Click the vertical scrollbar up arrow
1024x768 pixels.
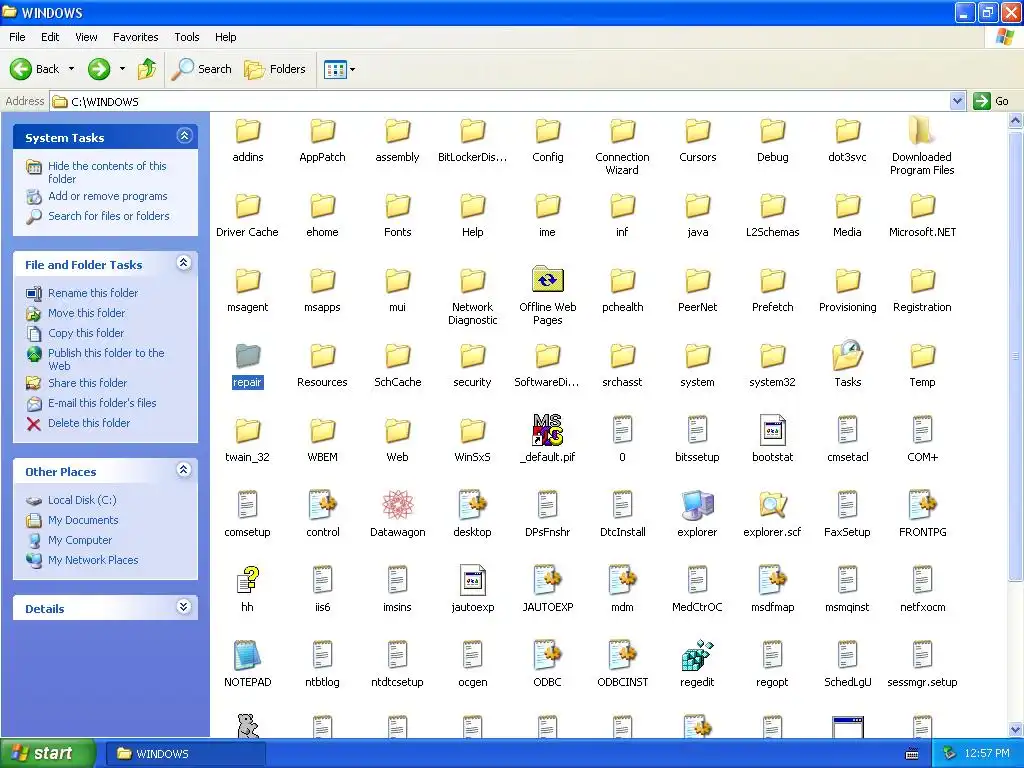[1015, 120]
